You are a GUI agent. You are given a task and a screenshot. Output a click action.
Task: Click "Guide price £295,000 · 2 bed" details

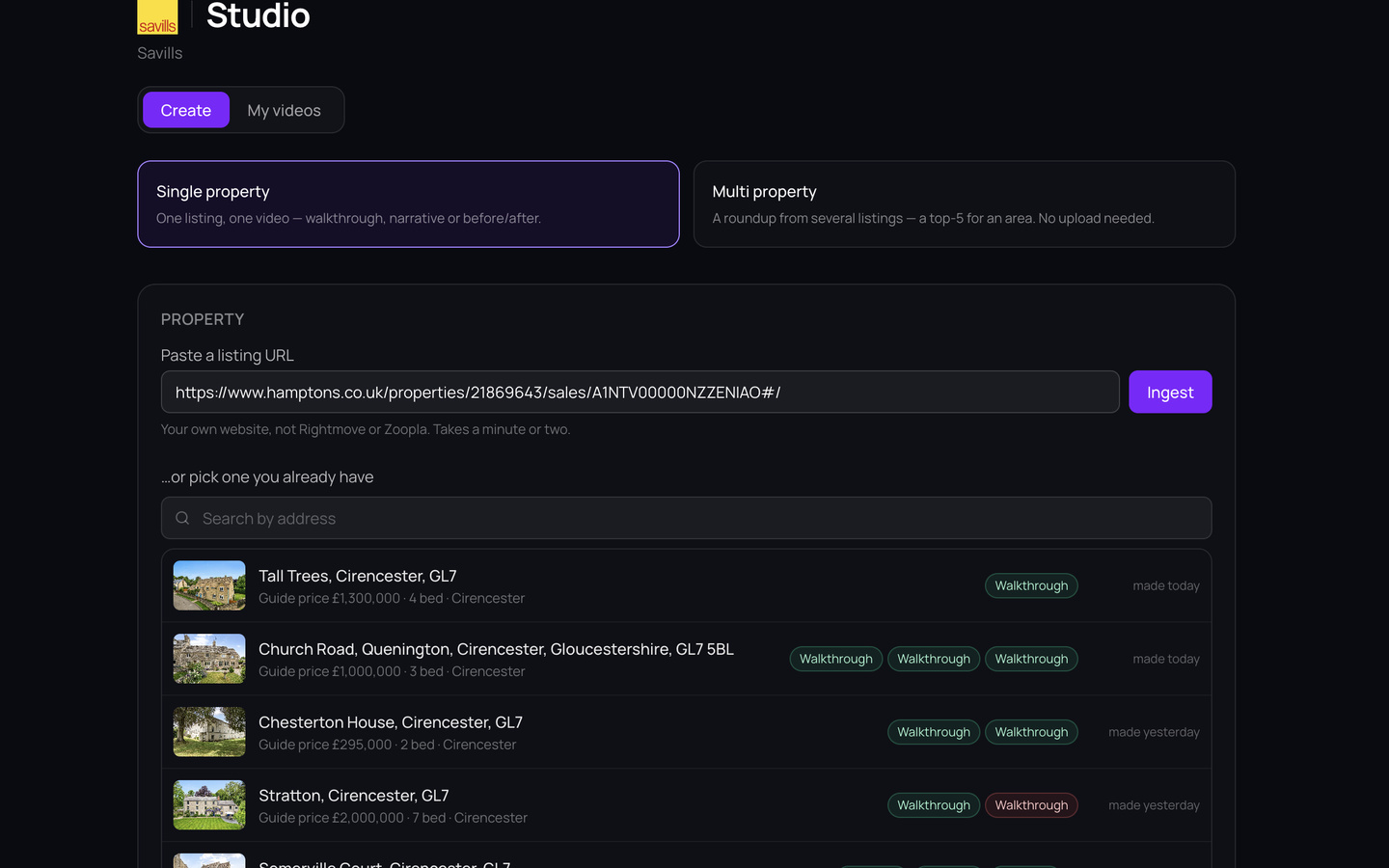(x=388, y=745)
